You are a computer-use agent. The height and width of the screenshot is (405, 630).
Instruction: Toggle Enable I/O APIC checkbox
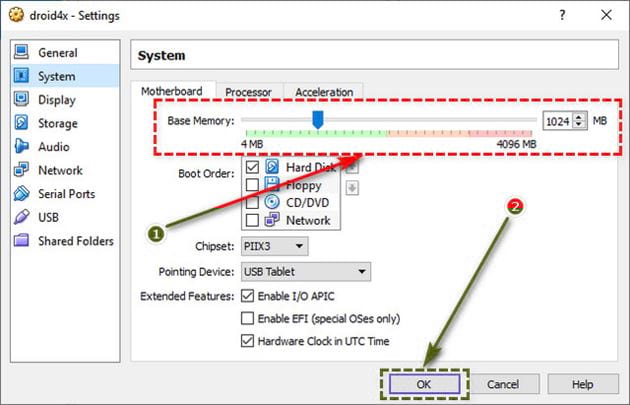pos(248,296)
